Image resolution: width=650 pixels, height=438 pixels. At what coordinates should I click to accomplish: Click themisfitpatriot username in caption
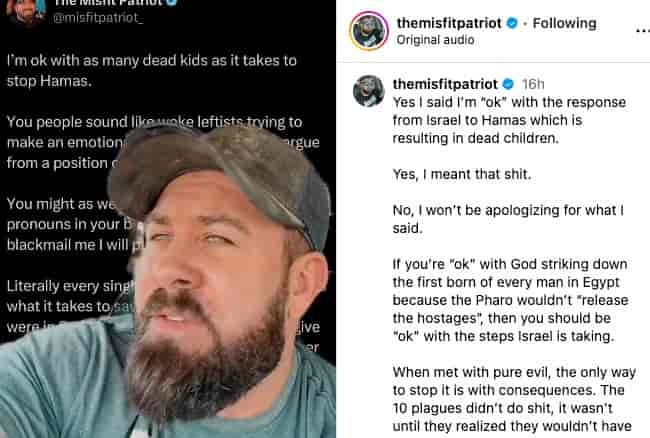[445, 84]
